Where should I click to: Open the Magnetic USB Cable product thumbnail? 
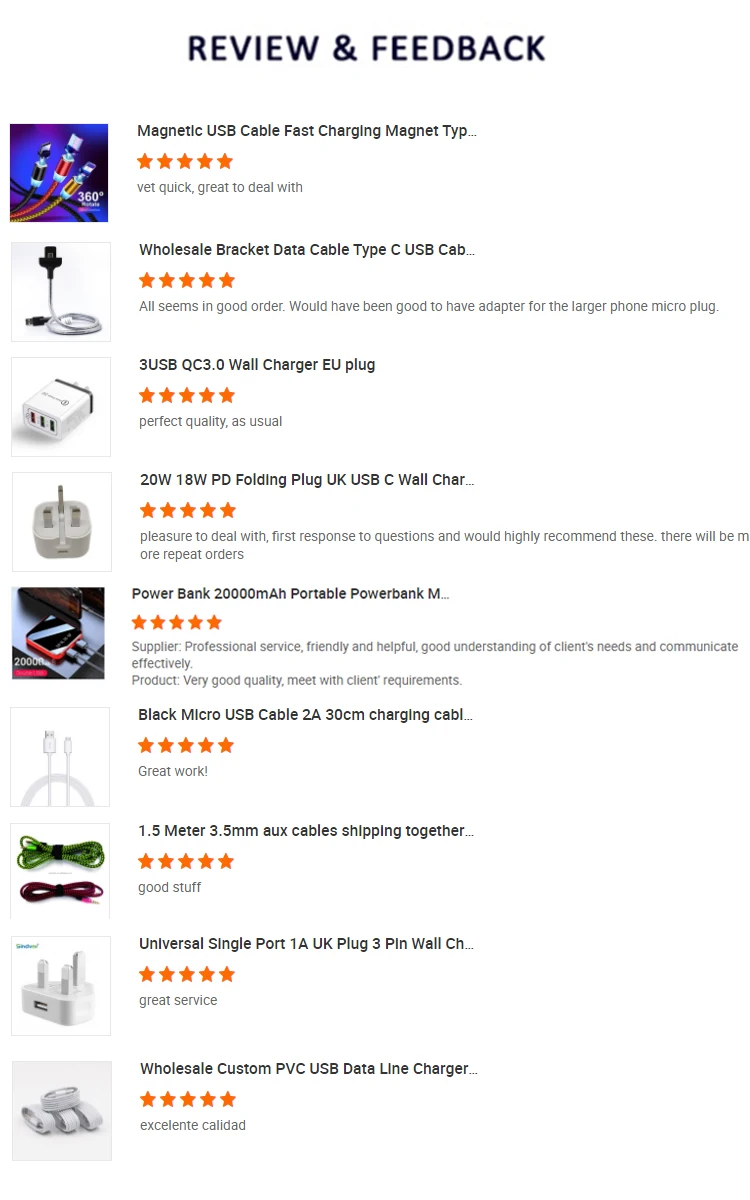59,173
